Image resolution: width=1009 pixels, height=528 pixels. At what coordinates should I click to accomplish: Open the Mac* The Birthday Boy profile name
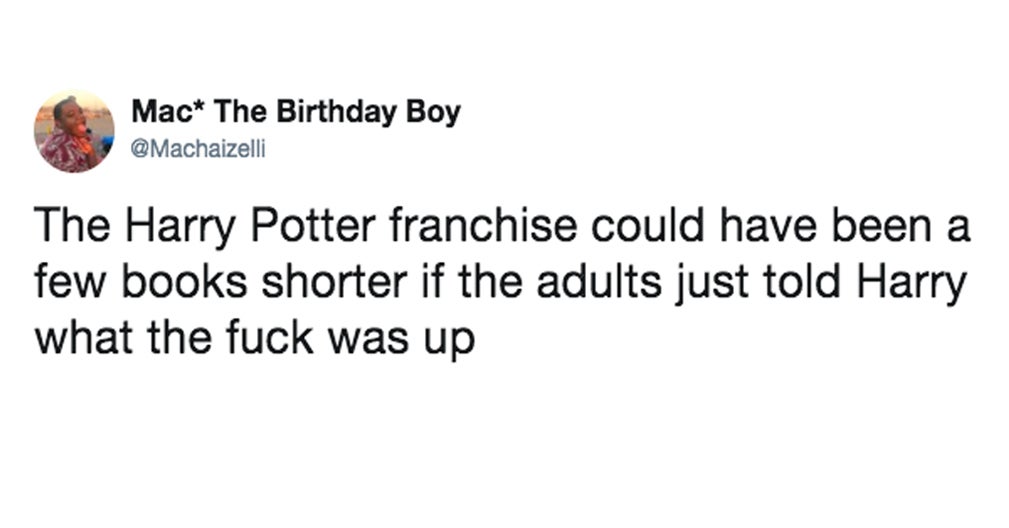click(295, 112)
